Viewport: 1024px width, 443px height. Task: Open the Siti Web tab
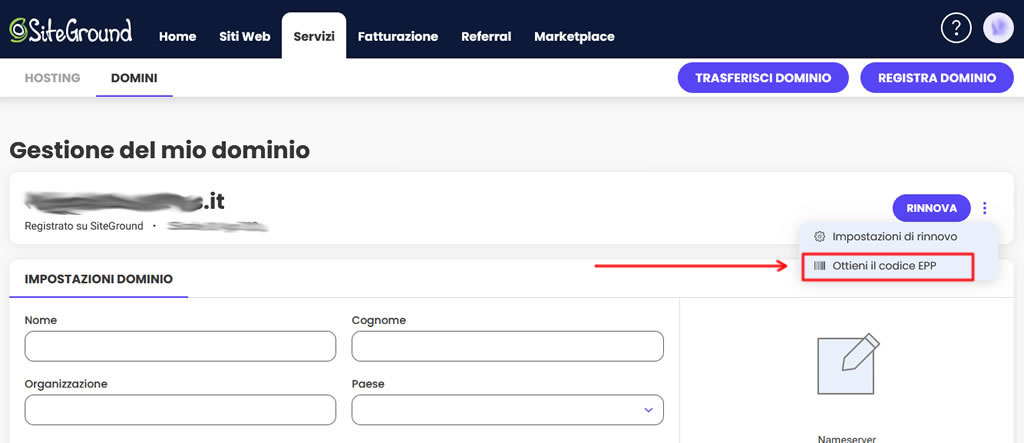245,37
